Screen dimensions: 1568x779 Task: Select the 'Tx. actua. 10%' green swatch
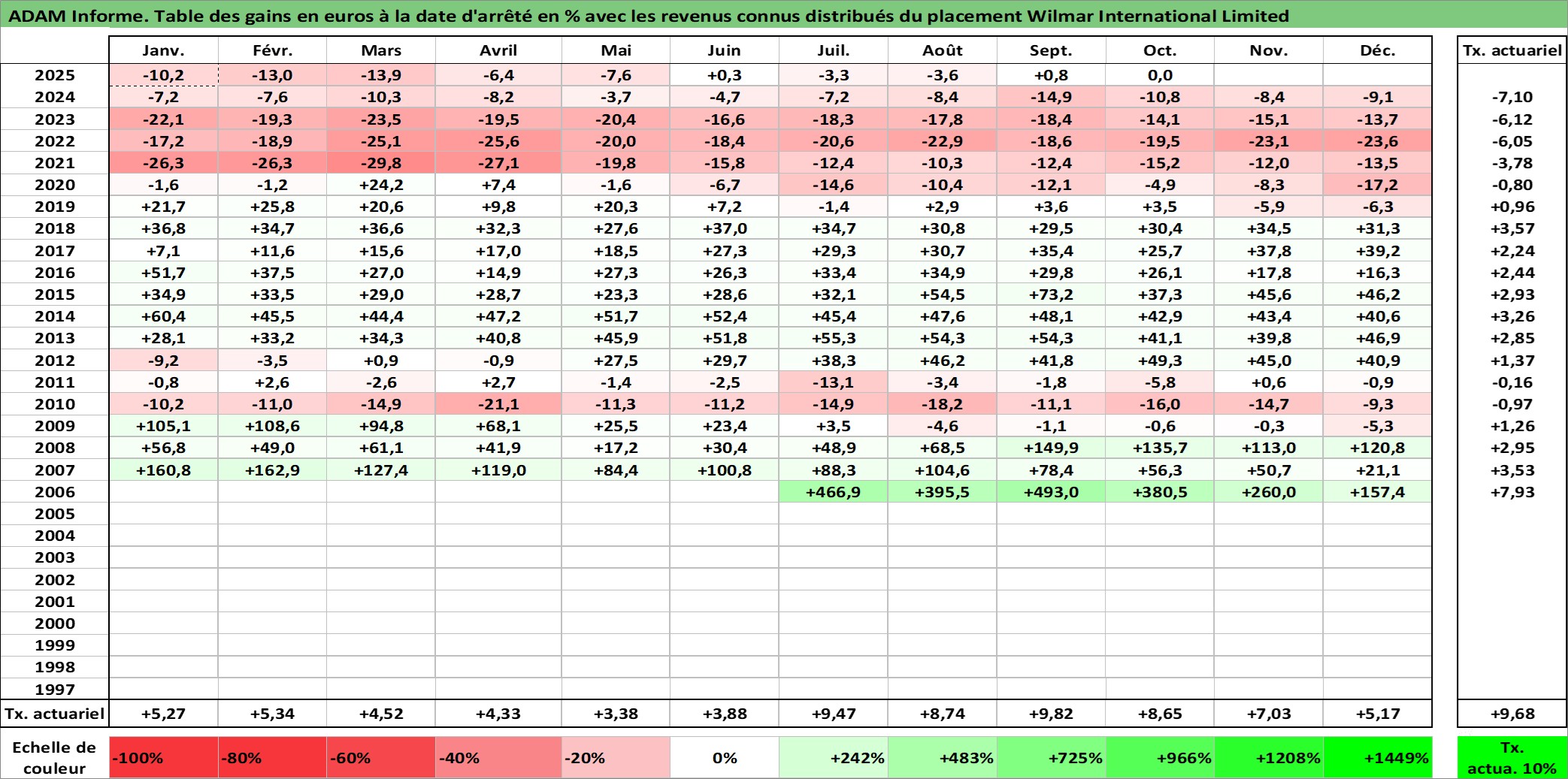click(1512, 757)
